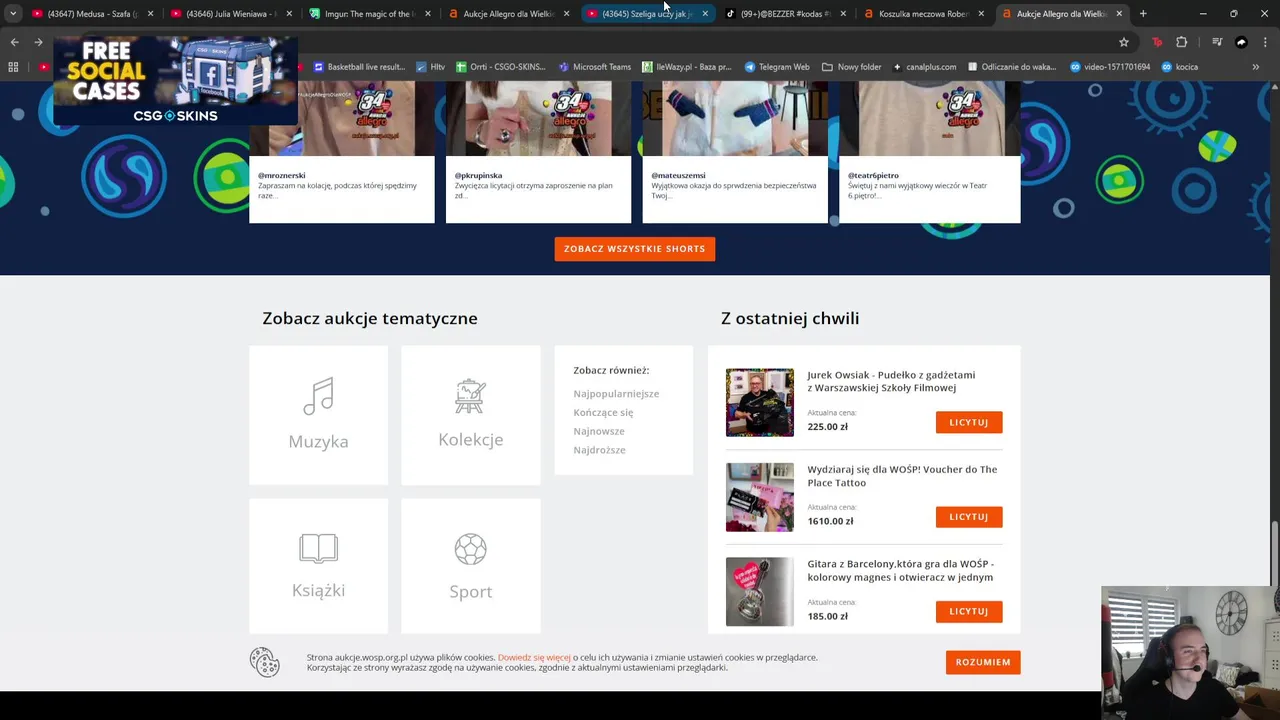The image size is (1280, 720).
Task: Open the Extensions puzzle icon
Action: point(1182,42)
